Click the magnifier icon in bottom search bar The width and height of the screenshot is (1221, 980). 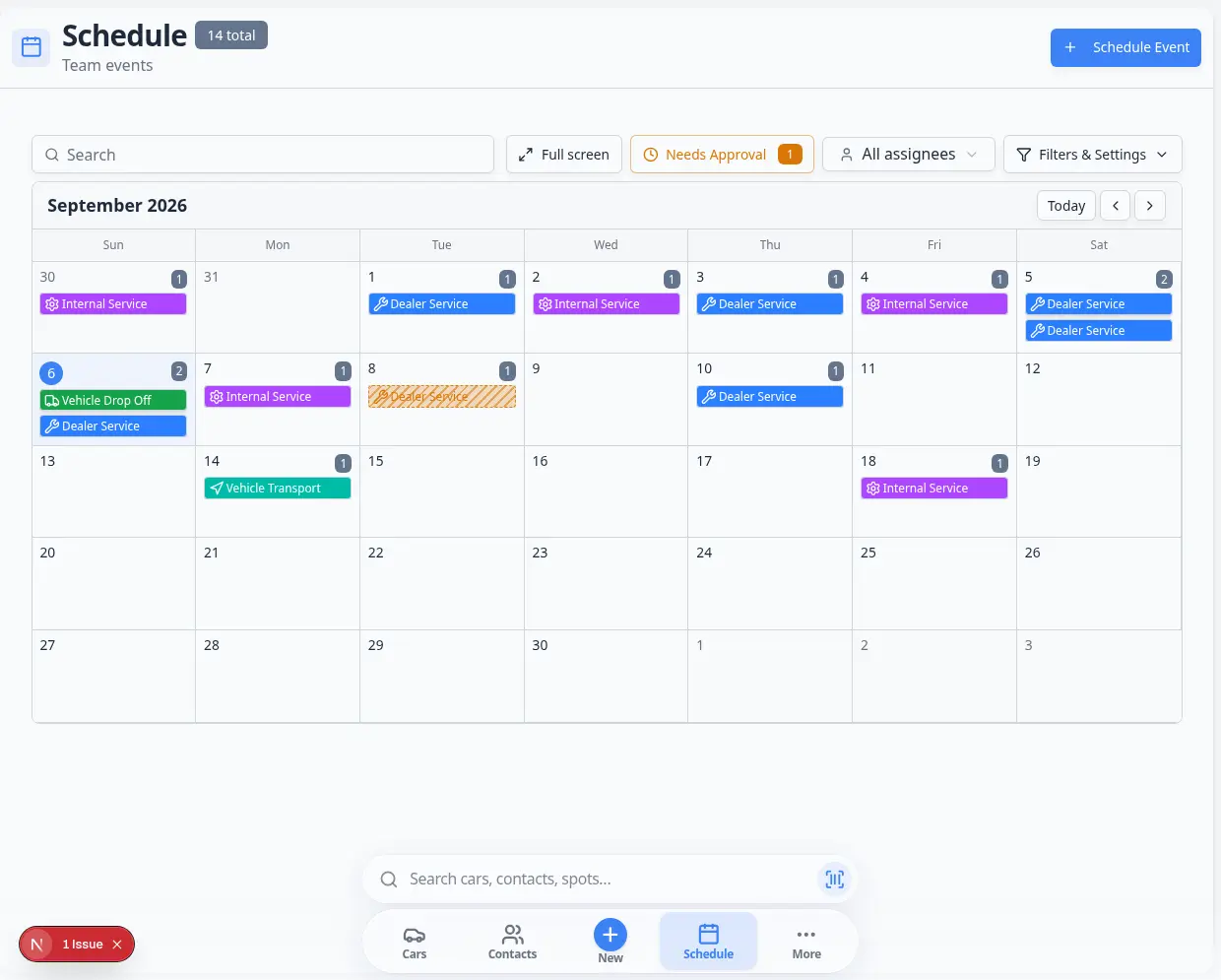click(389, 879)
